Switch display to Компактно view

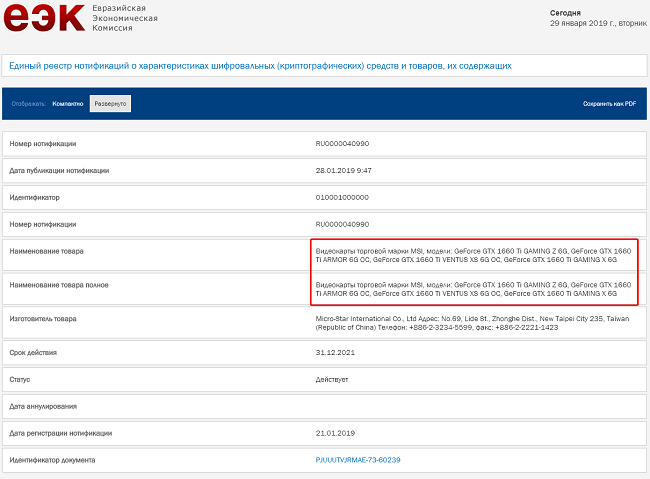tap(68, 104)
